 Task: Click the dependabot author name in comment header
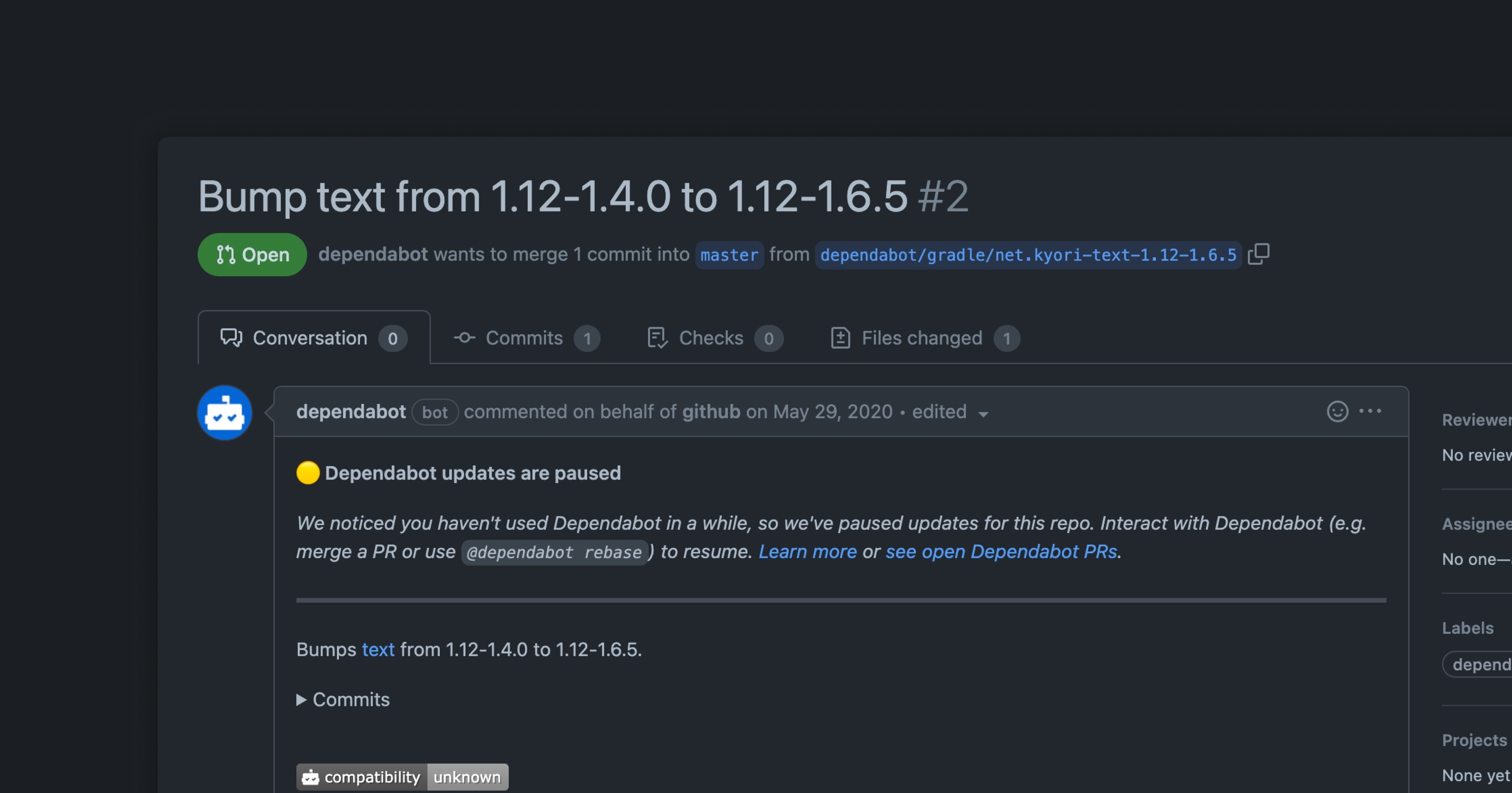click(x=351, y=412)
